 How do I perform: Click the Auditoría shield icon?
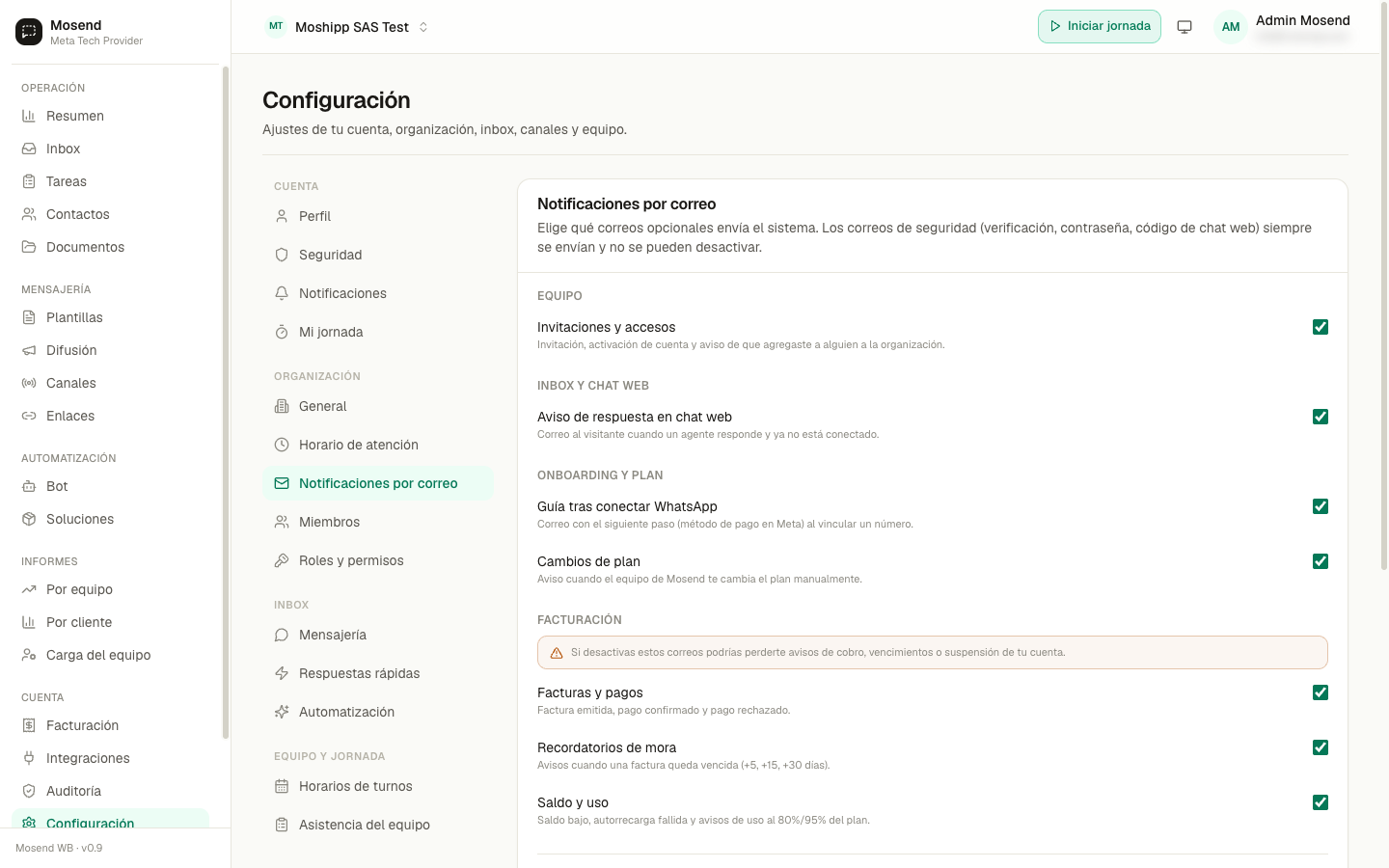[29, 791]
